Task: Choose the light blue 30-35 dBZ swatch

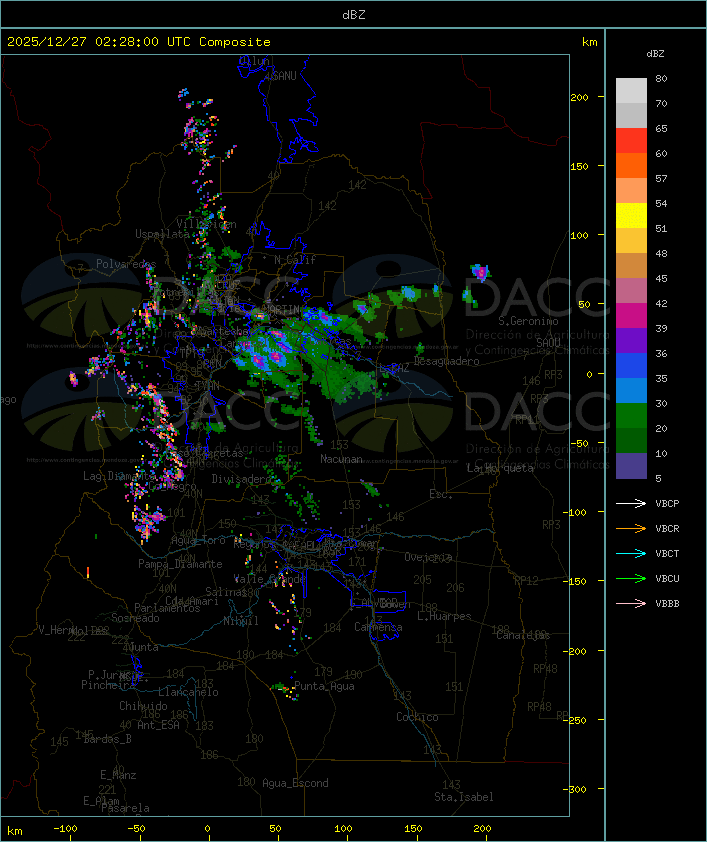Action: click(631, 390)
